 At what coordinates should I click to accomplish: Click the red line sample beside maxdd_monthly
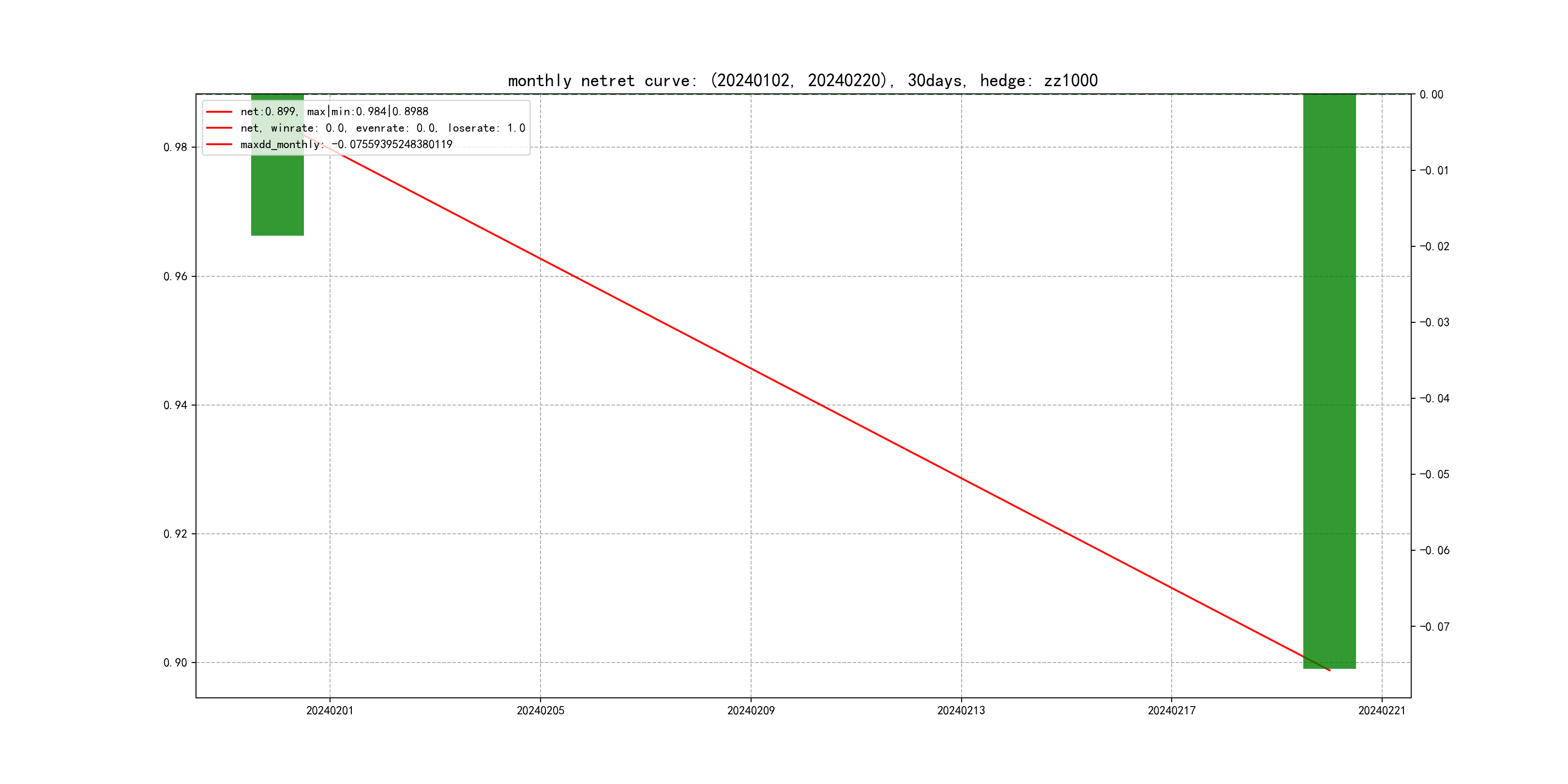[219, 144]
